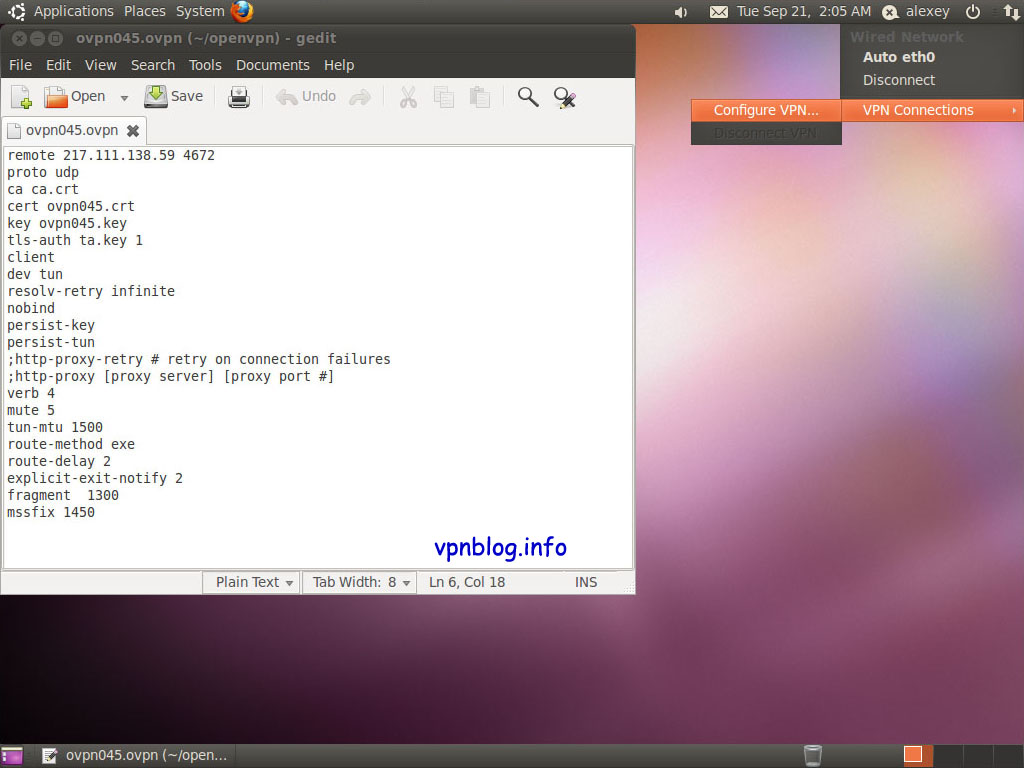This screenshot has height=768, width=1024.
Task: Click the Show Desktop icon in bottom panel
Action: pyautogui.click(x=11, y=756)
